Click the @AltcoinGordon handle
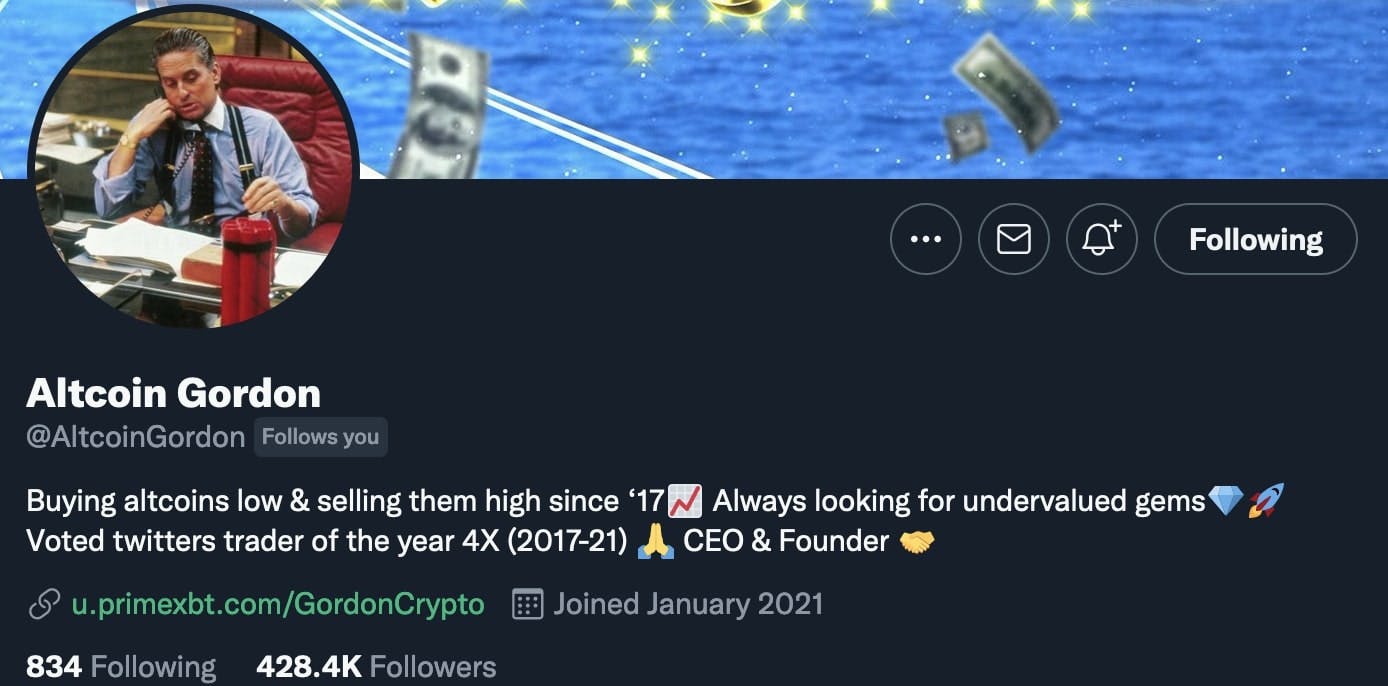 pos(135,437)
